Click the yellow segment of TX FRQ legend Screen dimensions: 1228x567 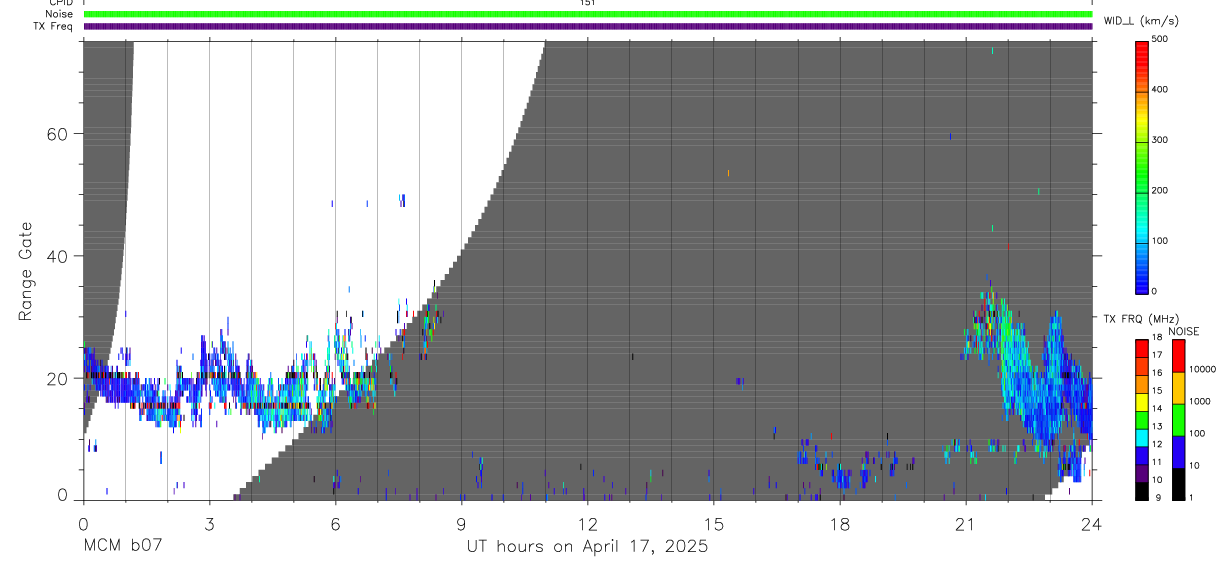point(1142,402)
